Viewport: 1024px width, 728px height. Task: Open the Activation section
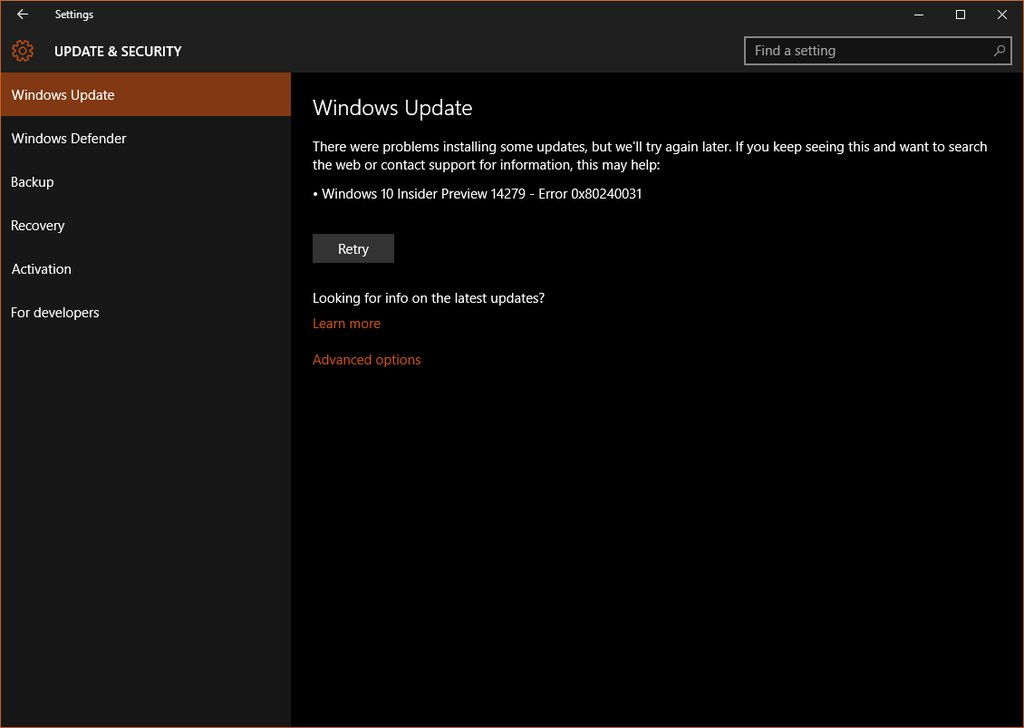point(146,269)
